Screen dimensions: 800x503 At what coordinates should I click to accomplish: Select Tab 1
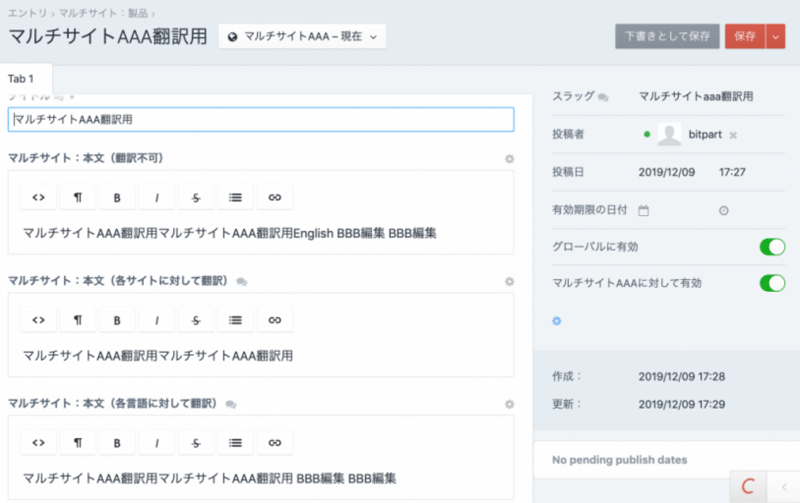21,79
